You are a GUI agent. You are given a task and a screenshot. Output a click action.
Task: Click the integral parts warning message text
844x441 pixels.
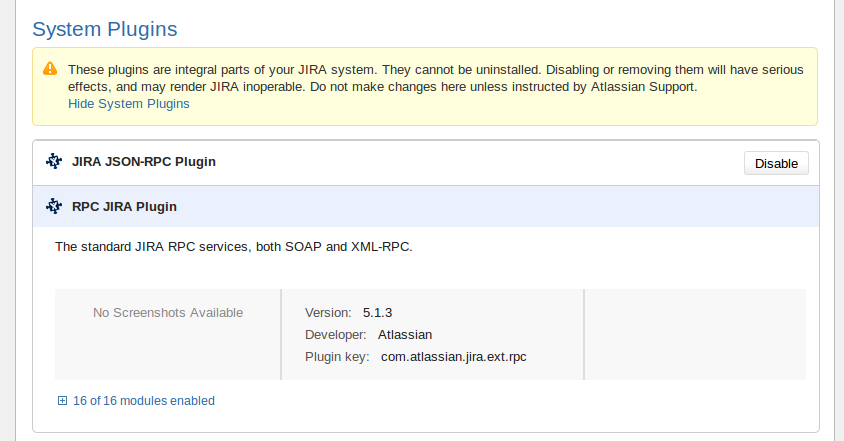[x=435, y=78]
